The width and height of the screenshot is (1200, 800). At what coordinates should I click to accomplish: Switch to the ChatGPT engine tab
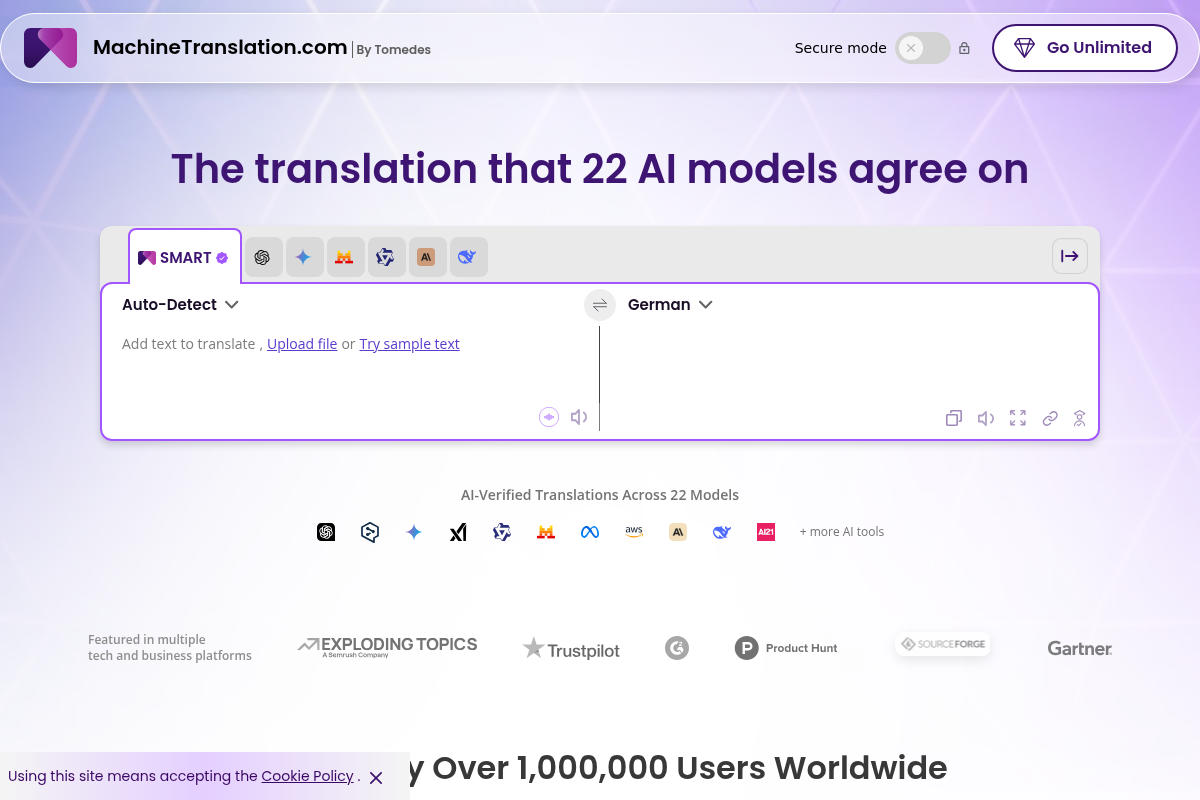(262, 257)
